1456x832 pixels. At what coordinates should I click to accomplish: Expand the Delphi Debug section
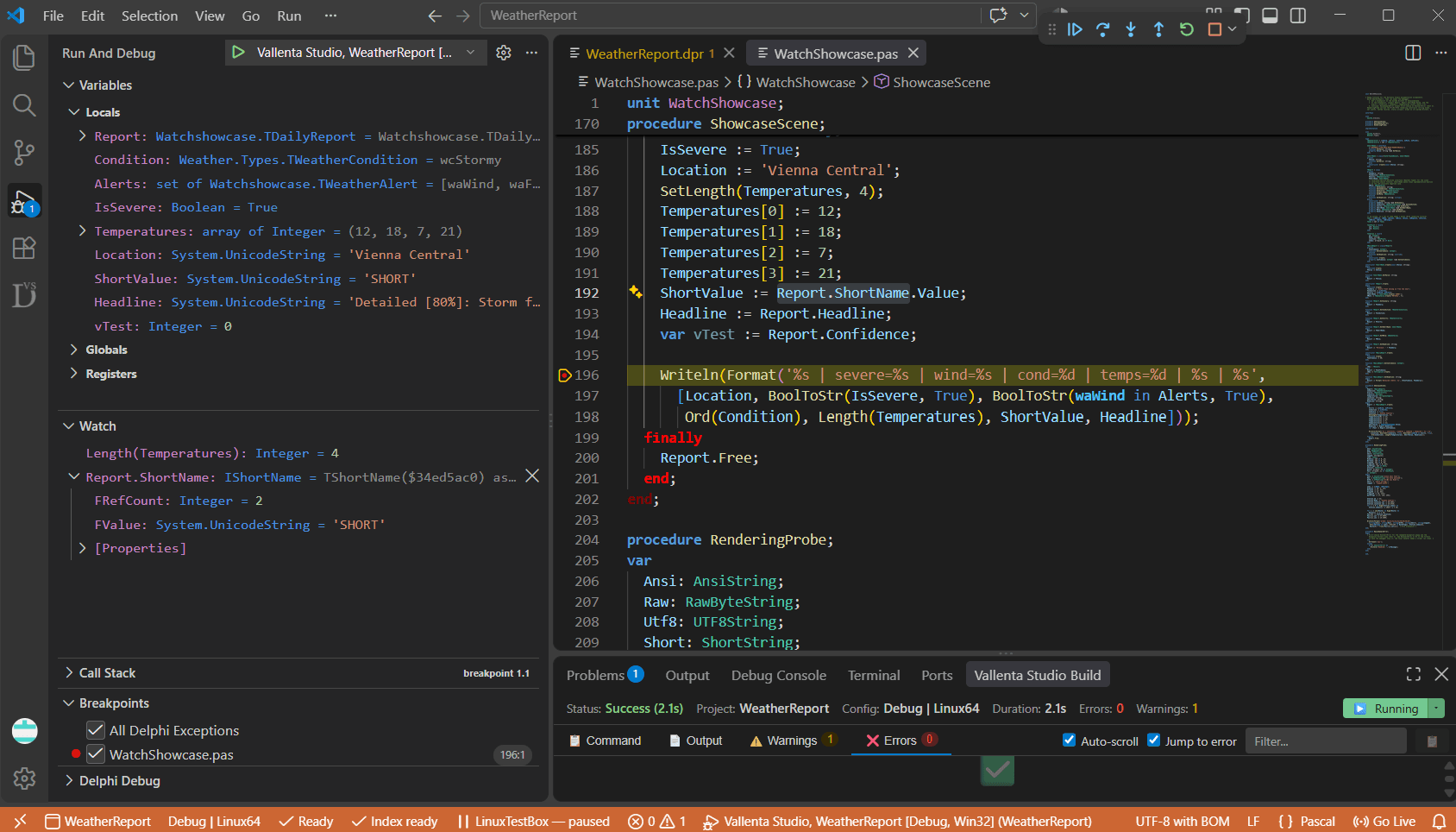(x=68, y=780)
